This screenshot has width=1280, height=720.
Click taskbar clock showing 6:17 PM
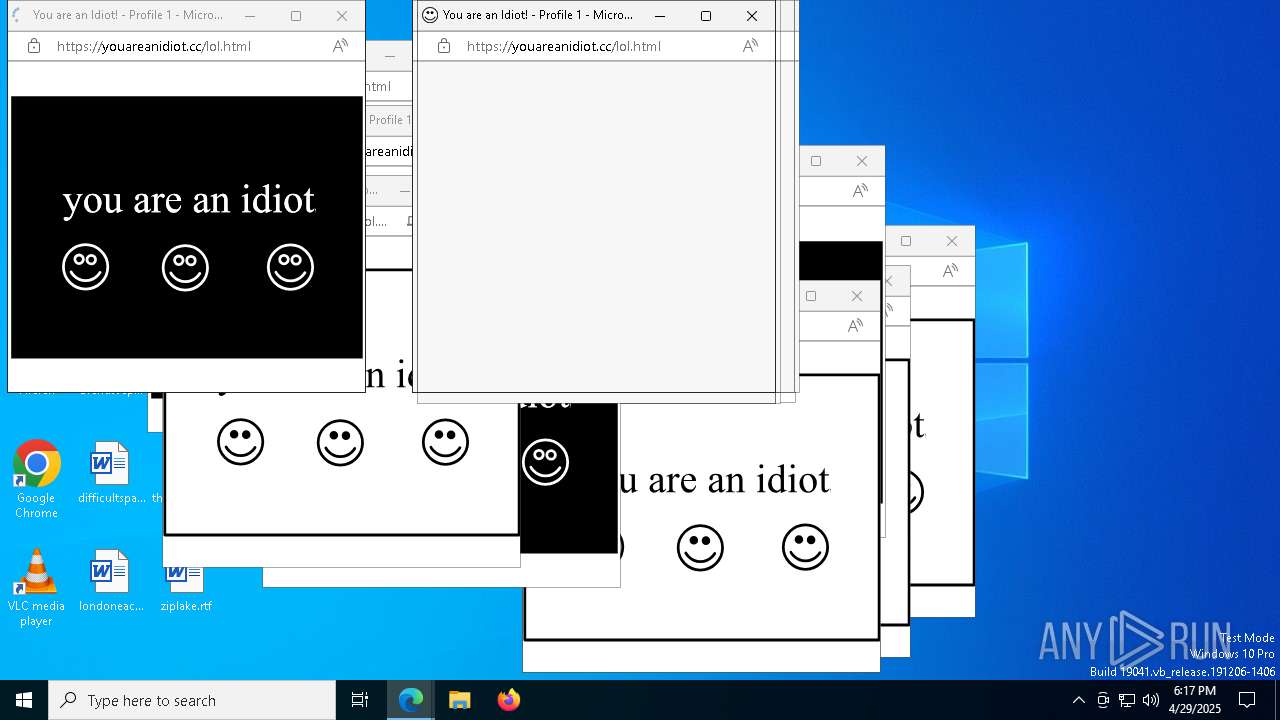click(1194, 700)
